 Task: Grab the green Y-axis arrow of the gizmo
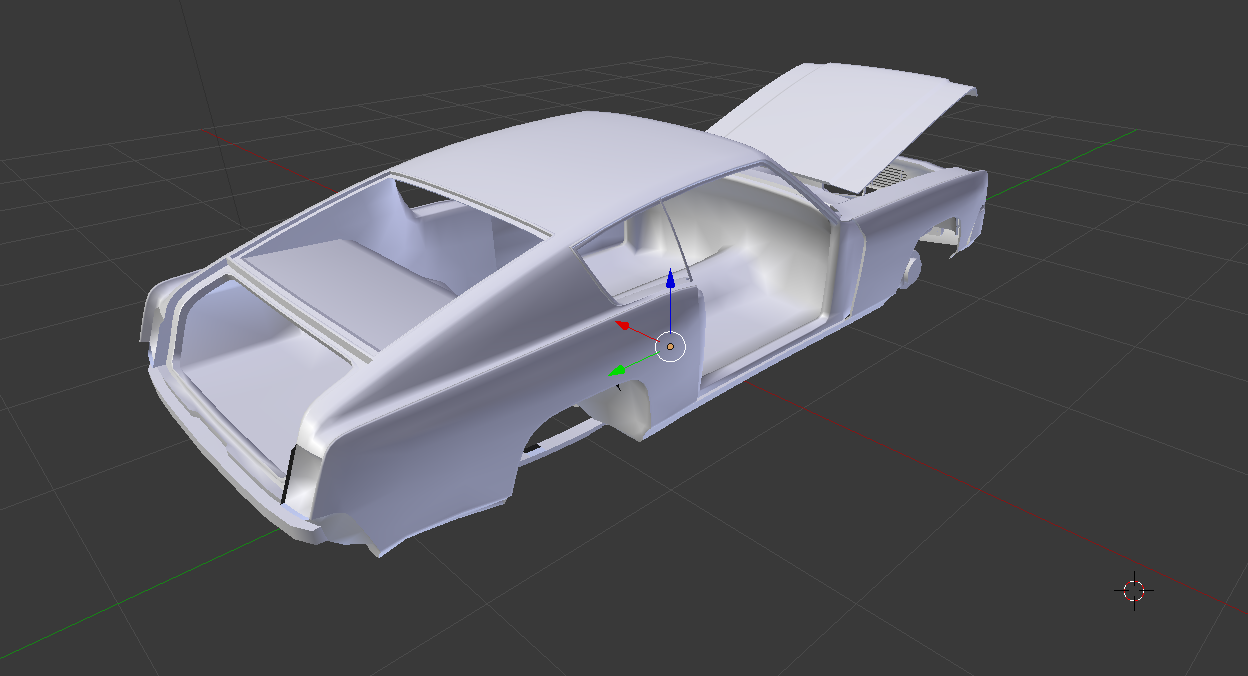tap(619, 371)
